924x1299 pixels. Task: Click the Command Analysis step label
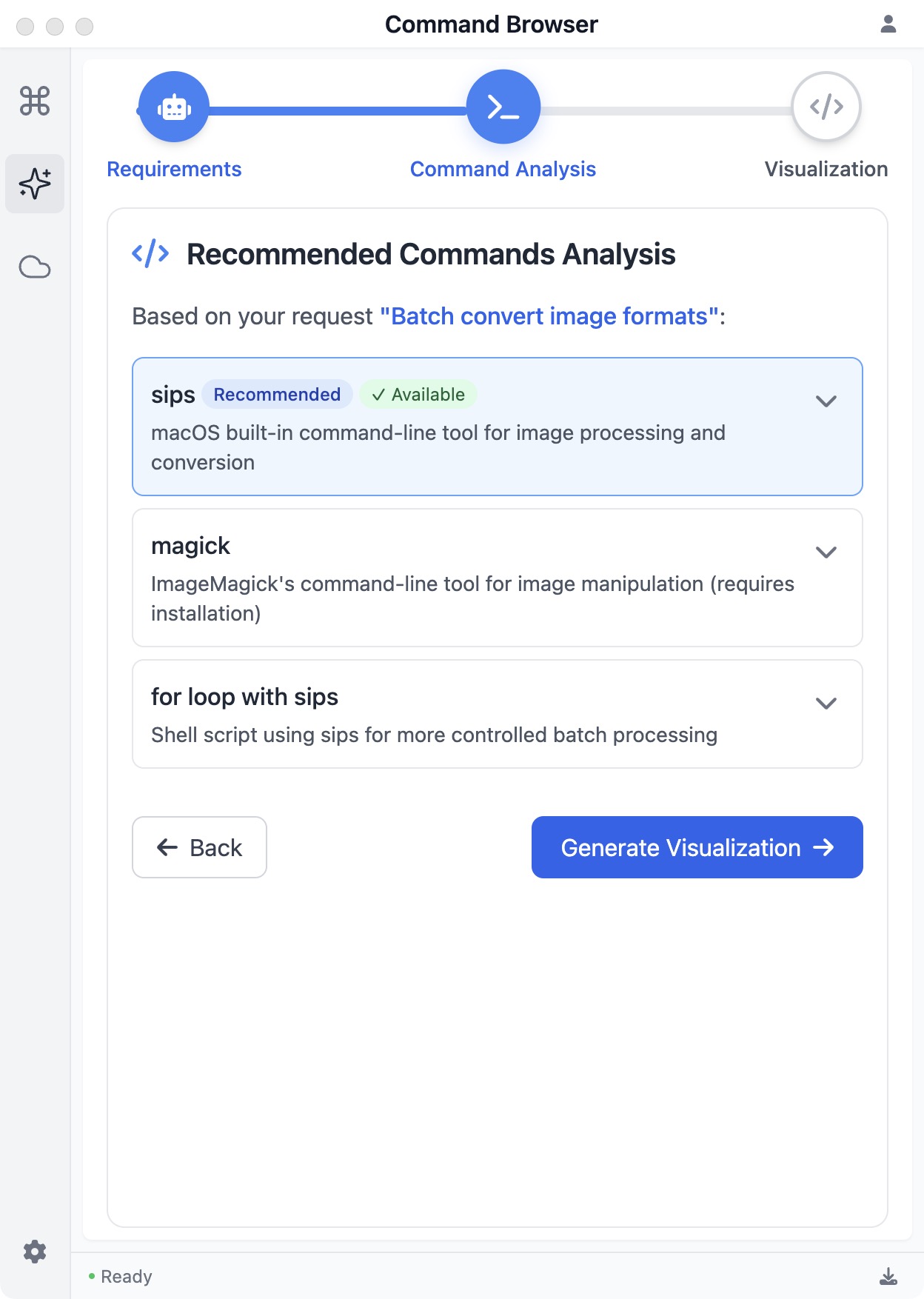pyautogui.click(x=503, y=169)
